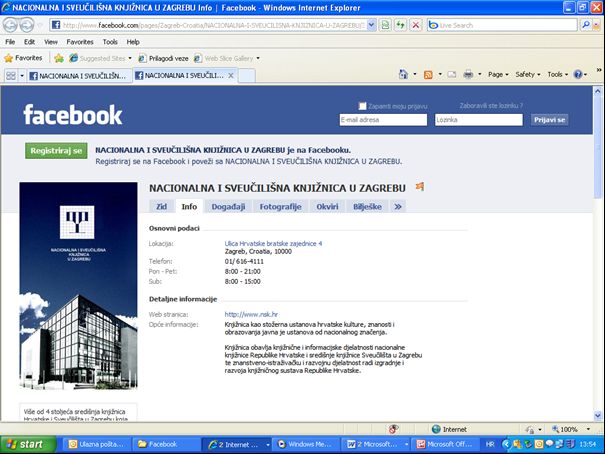605x454 pixels.
Task: Click the Facebook favicon in the address bar
Action: click(x=56, y=25)
